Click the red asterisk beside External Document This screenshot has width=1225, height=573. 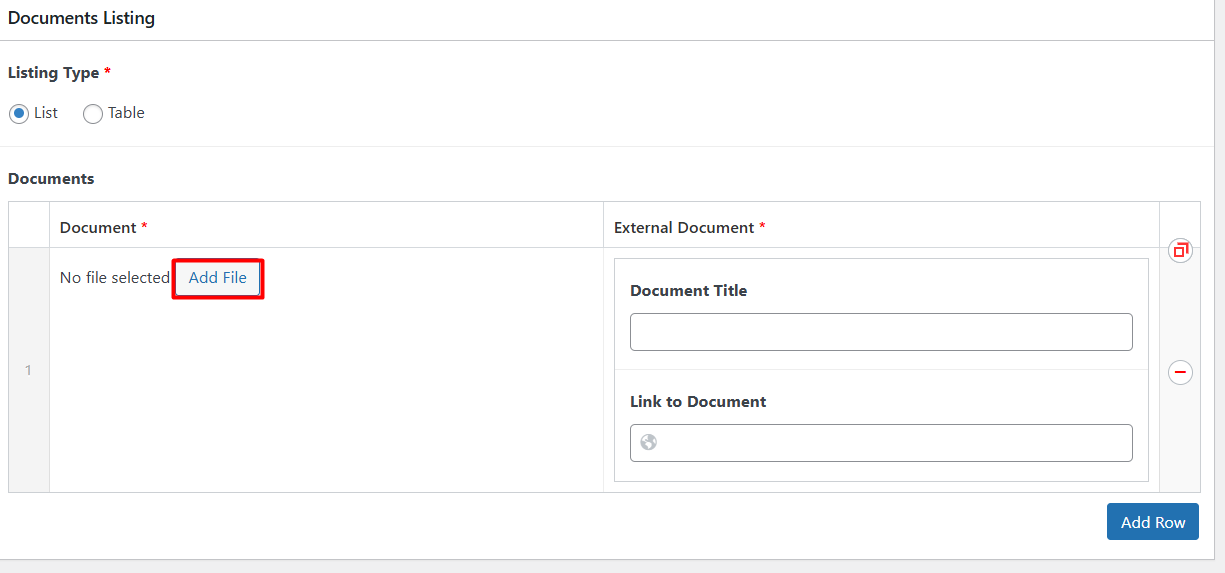762,227
